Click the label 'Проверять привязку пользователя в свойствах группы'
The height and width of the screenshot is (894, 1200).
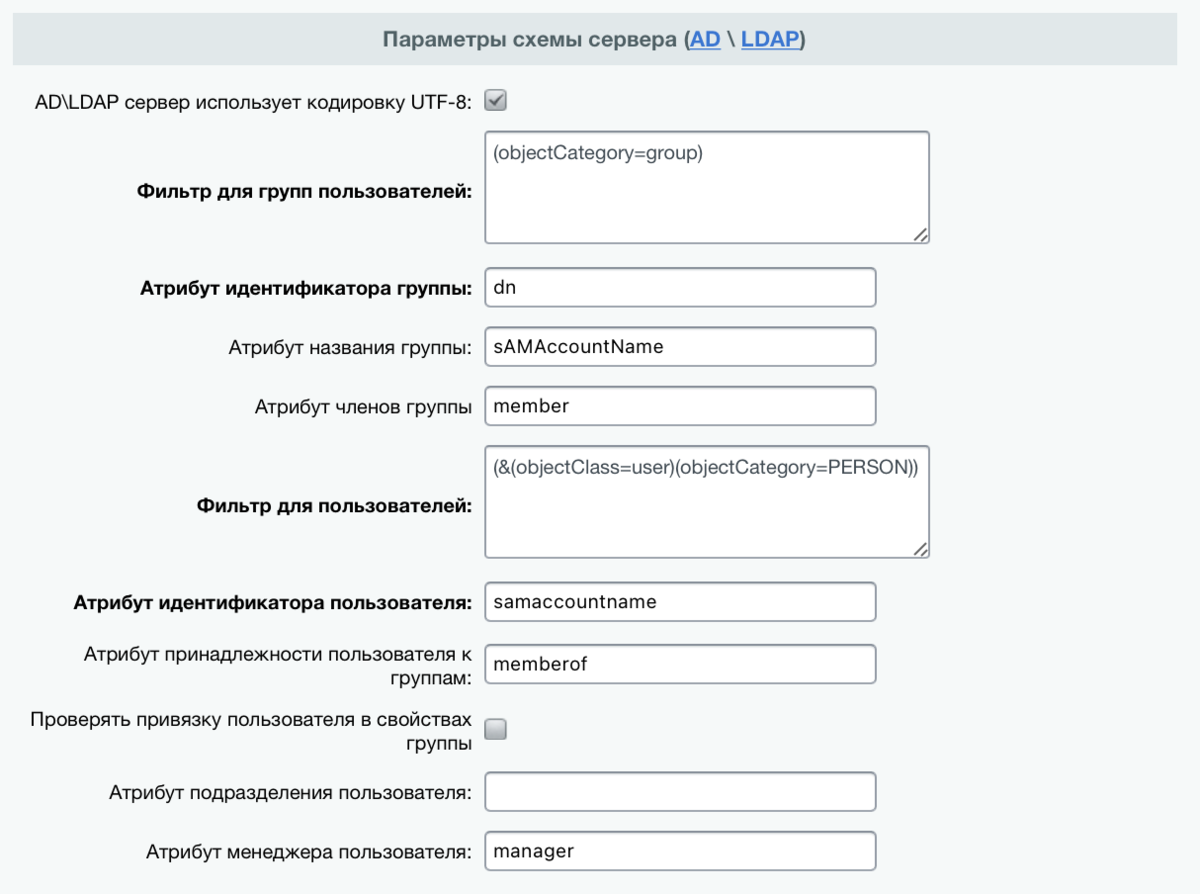(x=251, y=731)
